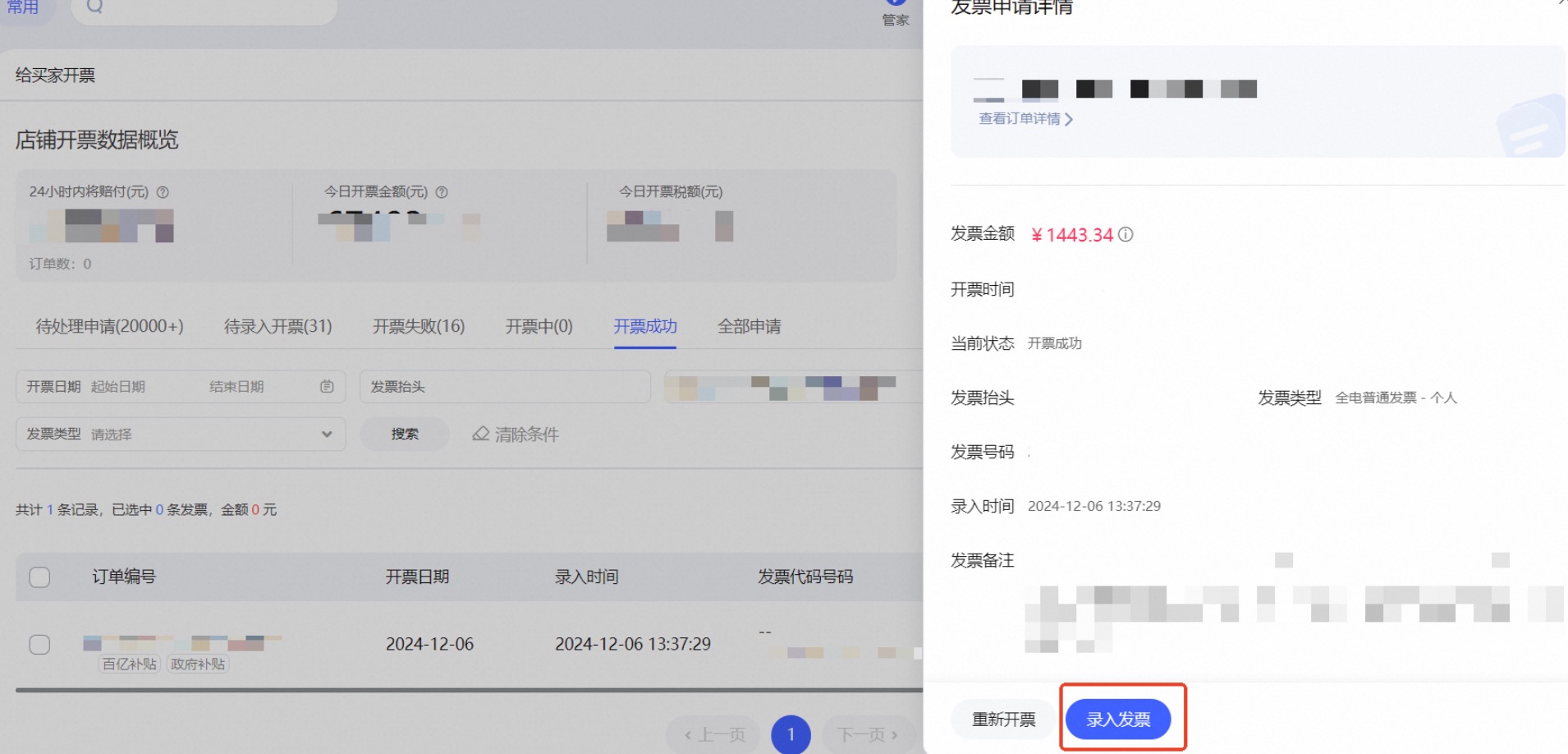This screenshot has width=1568, height=754.
Task: Click the info icon next to ¥1443.34
Action: (1126, 235)
